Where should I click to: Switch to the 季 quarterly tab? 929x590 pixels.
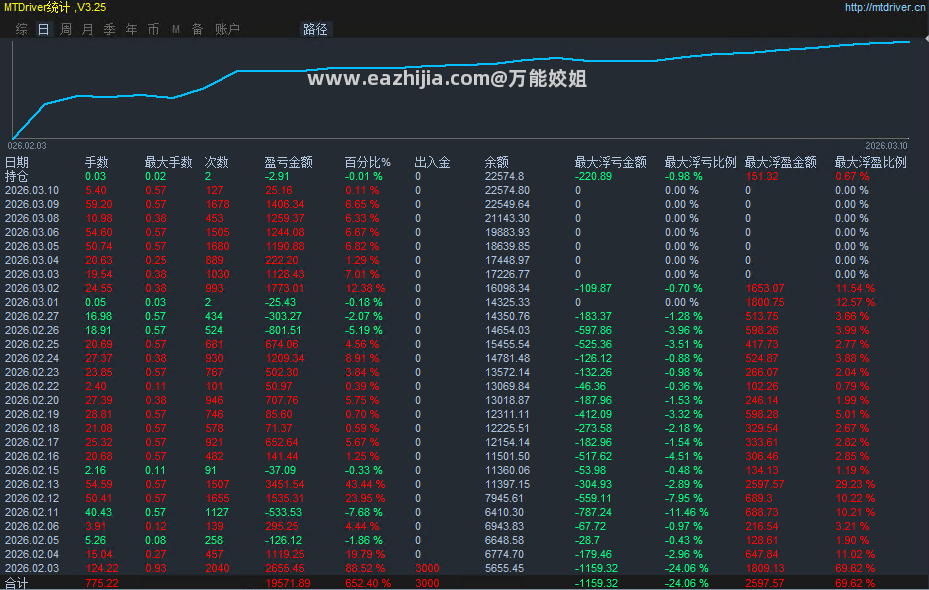pyautogui.click(x=110, y=29)
